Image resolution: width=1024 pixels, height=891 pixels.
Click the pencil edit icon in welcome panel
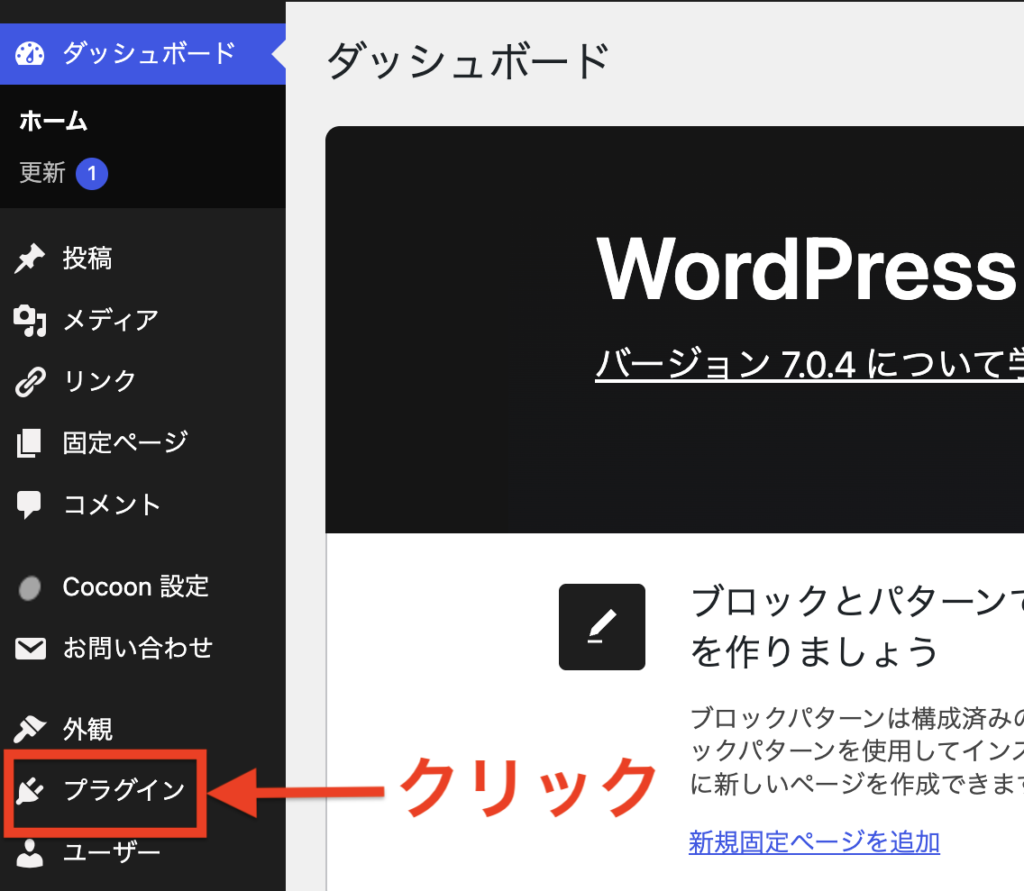601,626
